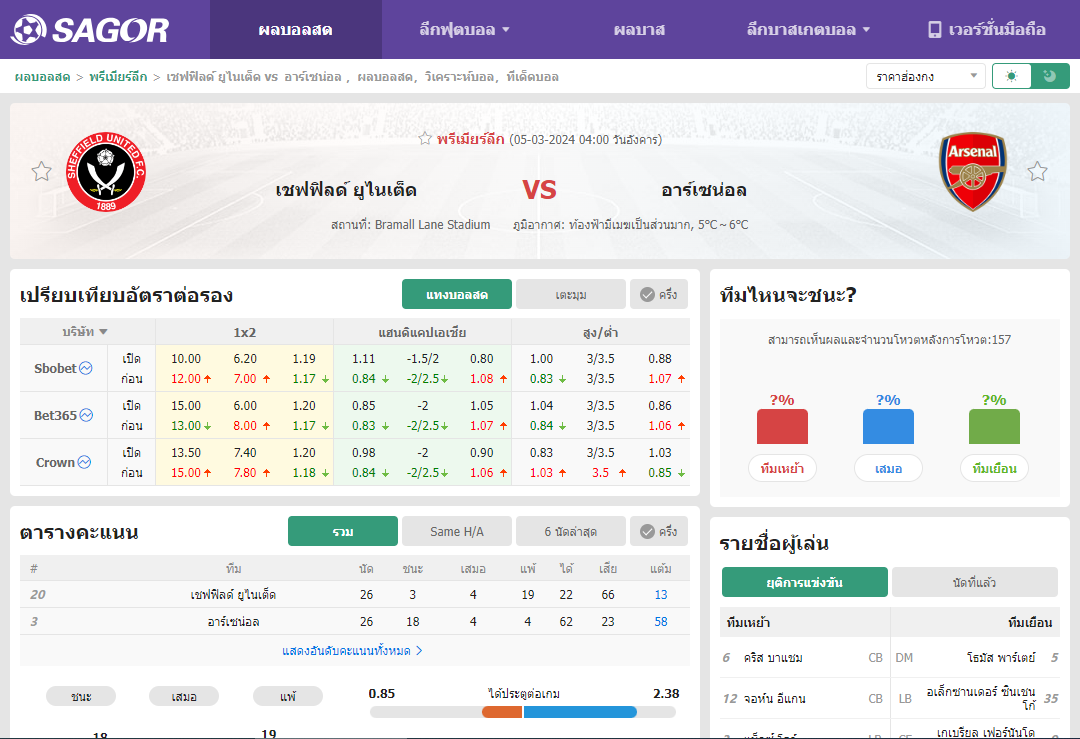Click the พรีเมียร์ลีก breadcrumb link

pos(118,77)
